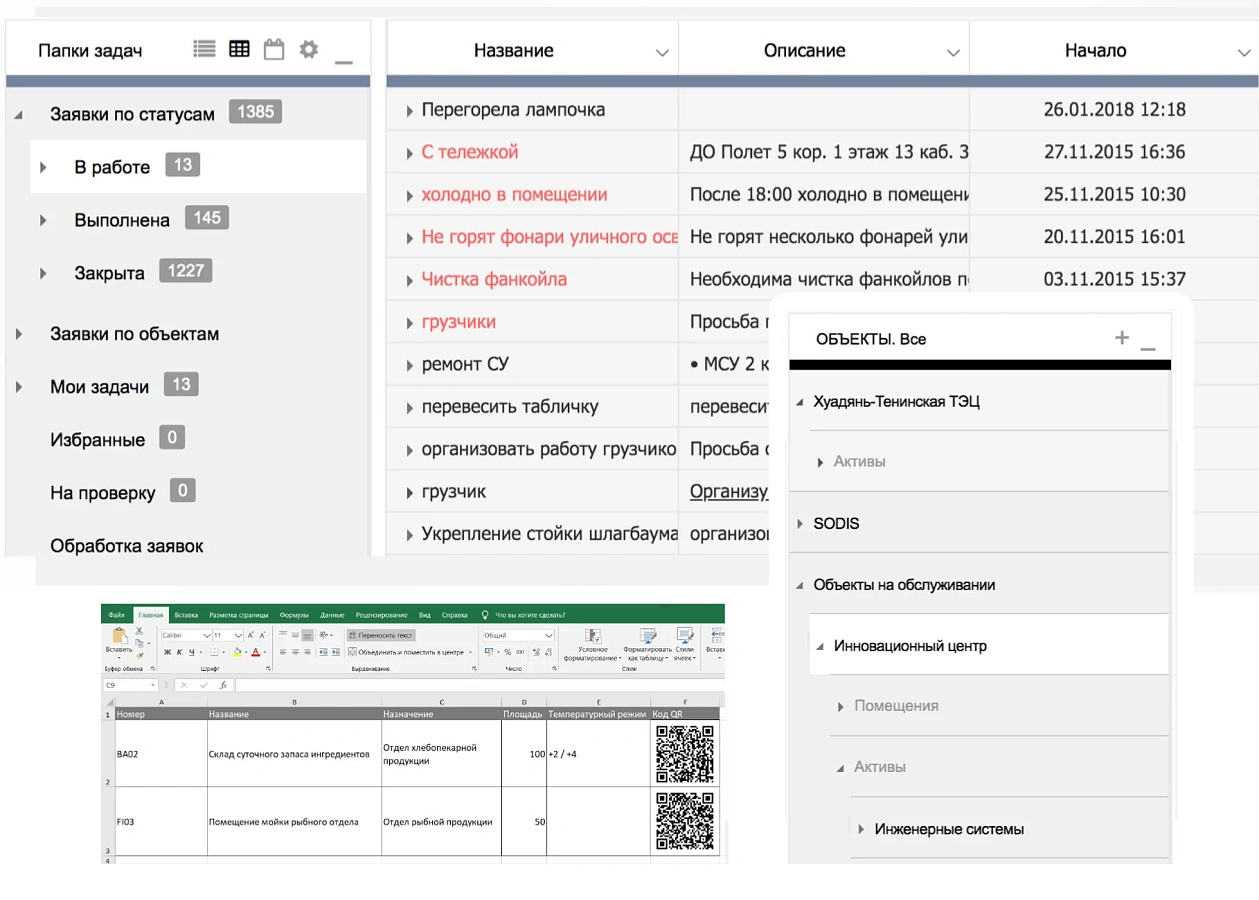Switch task folders to table grid view
Viewport: 1259px width, 900px height.
(239, 48)
